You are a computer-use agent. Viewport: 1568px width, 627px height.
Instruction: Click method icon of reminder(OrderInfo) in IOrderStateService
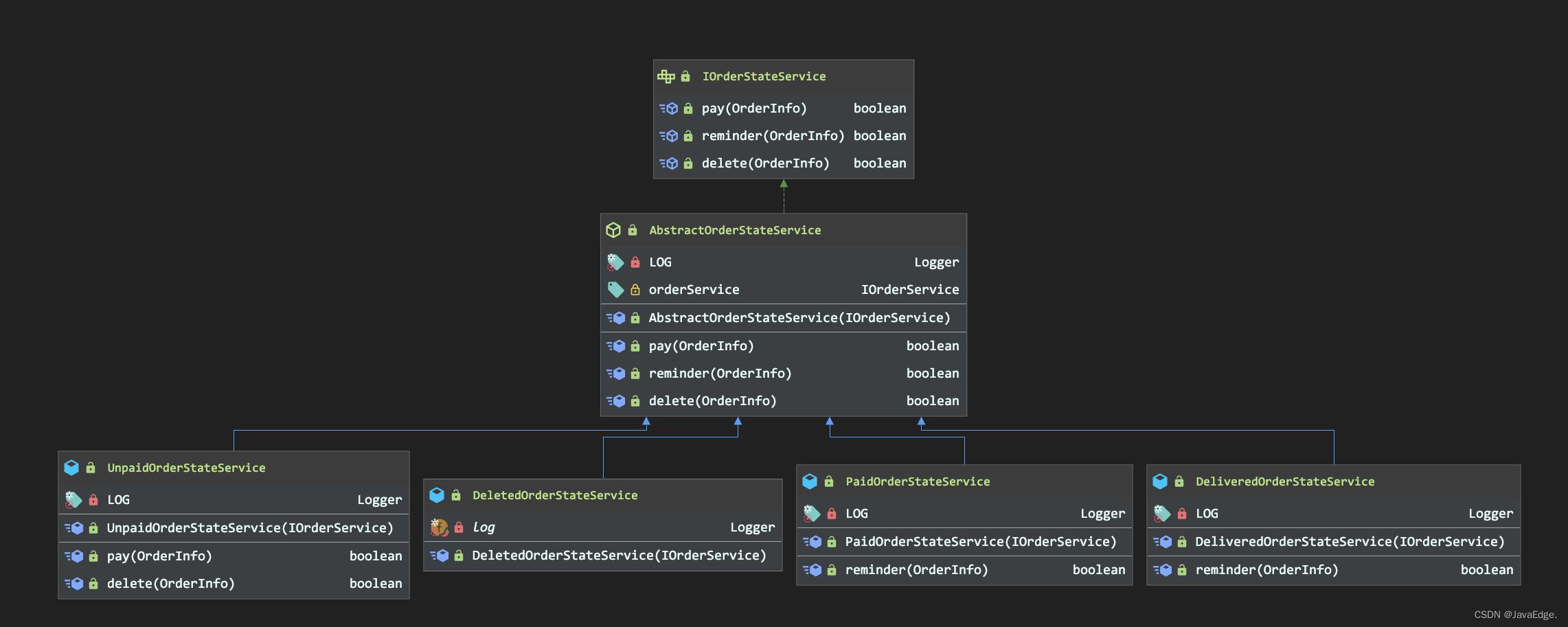pos(669,136)
